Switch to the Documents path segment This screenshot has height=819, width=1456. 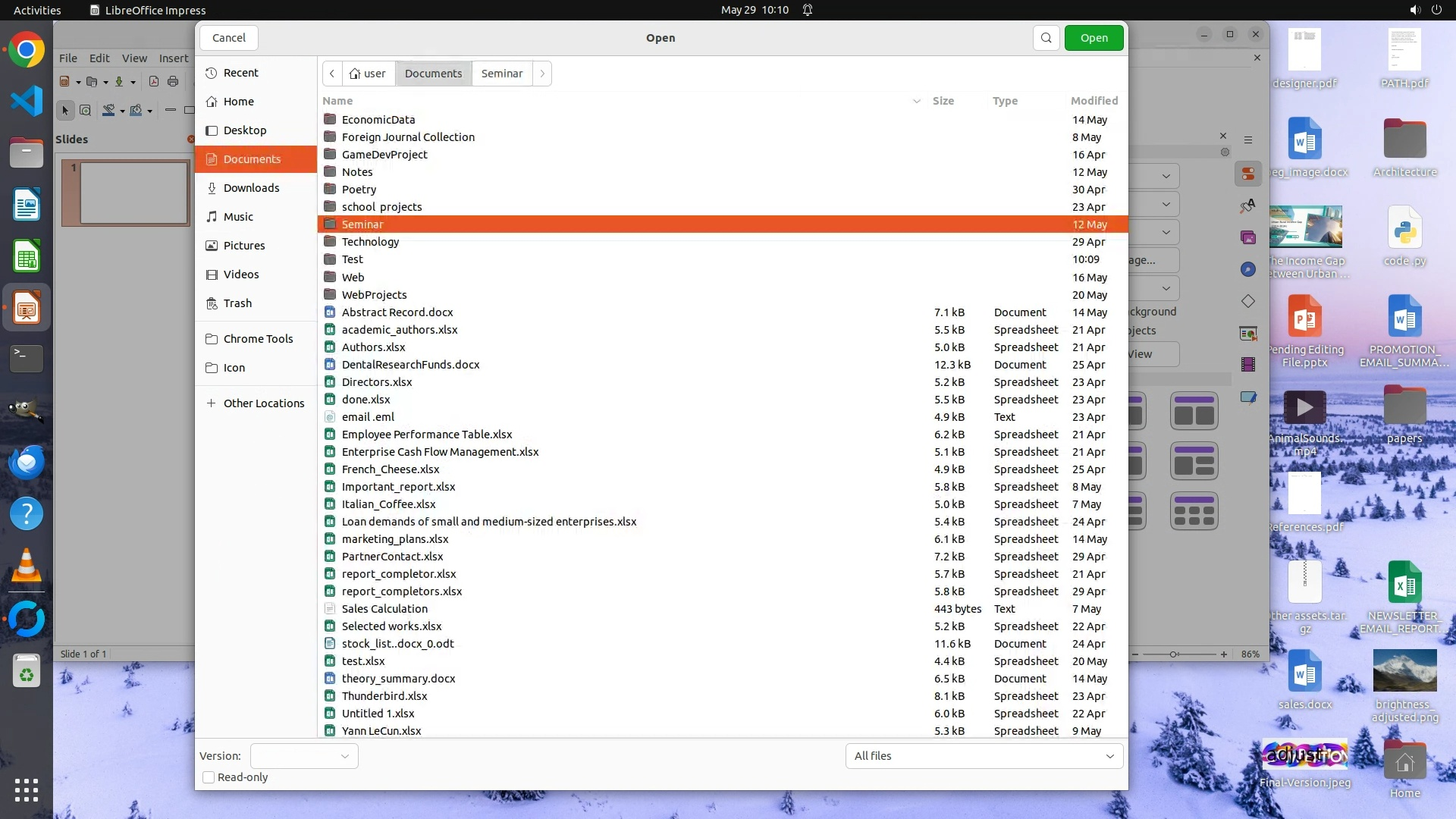pyautogui.click(x=433, y=74)
